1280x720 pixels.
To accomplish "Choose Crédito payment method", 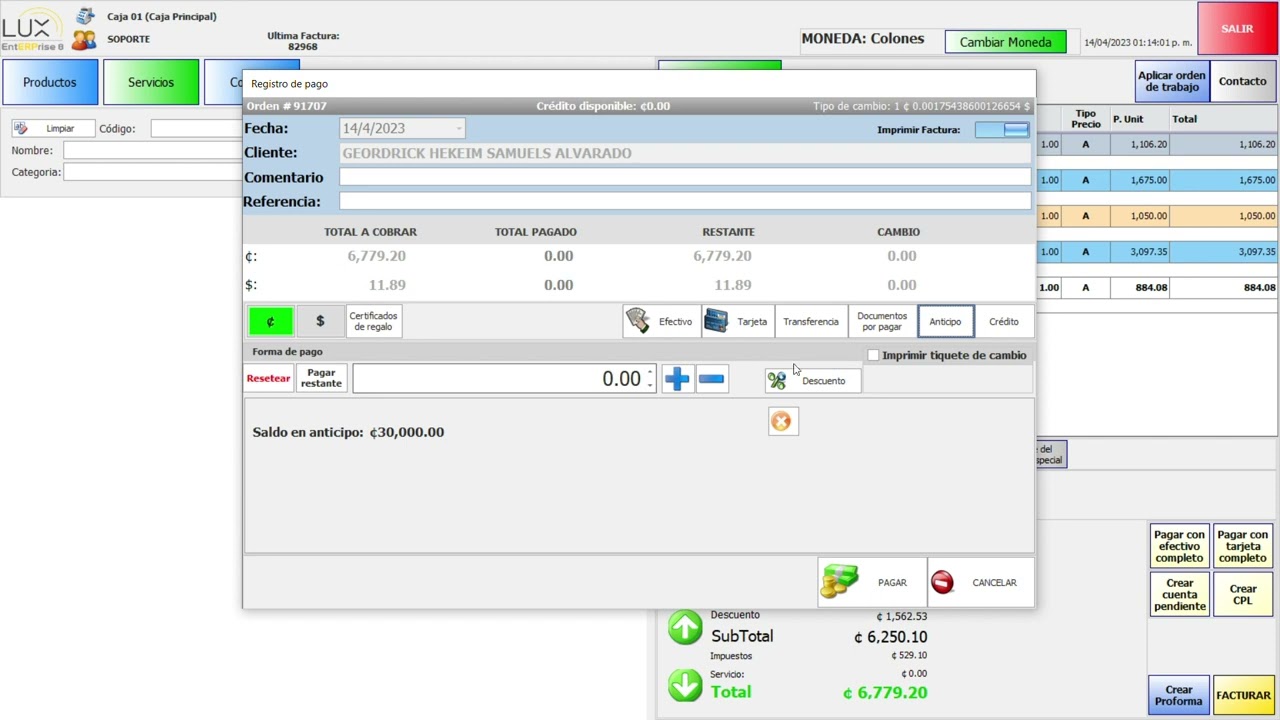I will point(1004,321).
